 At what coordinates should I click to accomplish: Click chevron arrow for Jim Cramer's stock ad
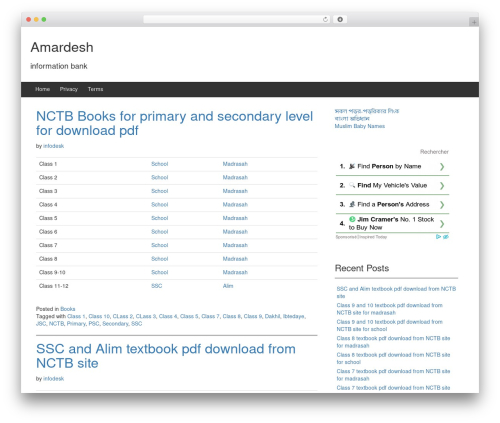click(442, 223)
